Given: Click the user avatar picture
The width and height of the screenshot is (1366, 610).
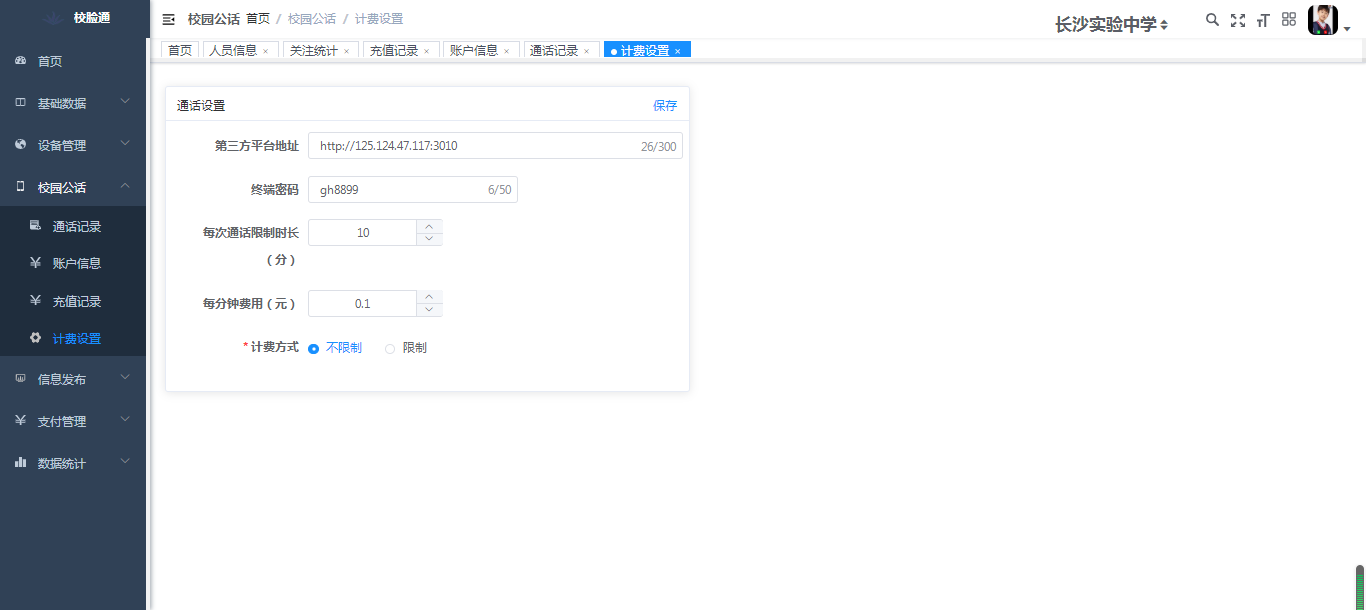Looking at the screenshot, I should point(1322,20).
